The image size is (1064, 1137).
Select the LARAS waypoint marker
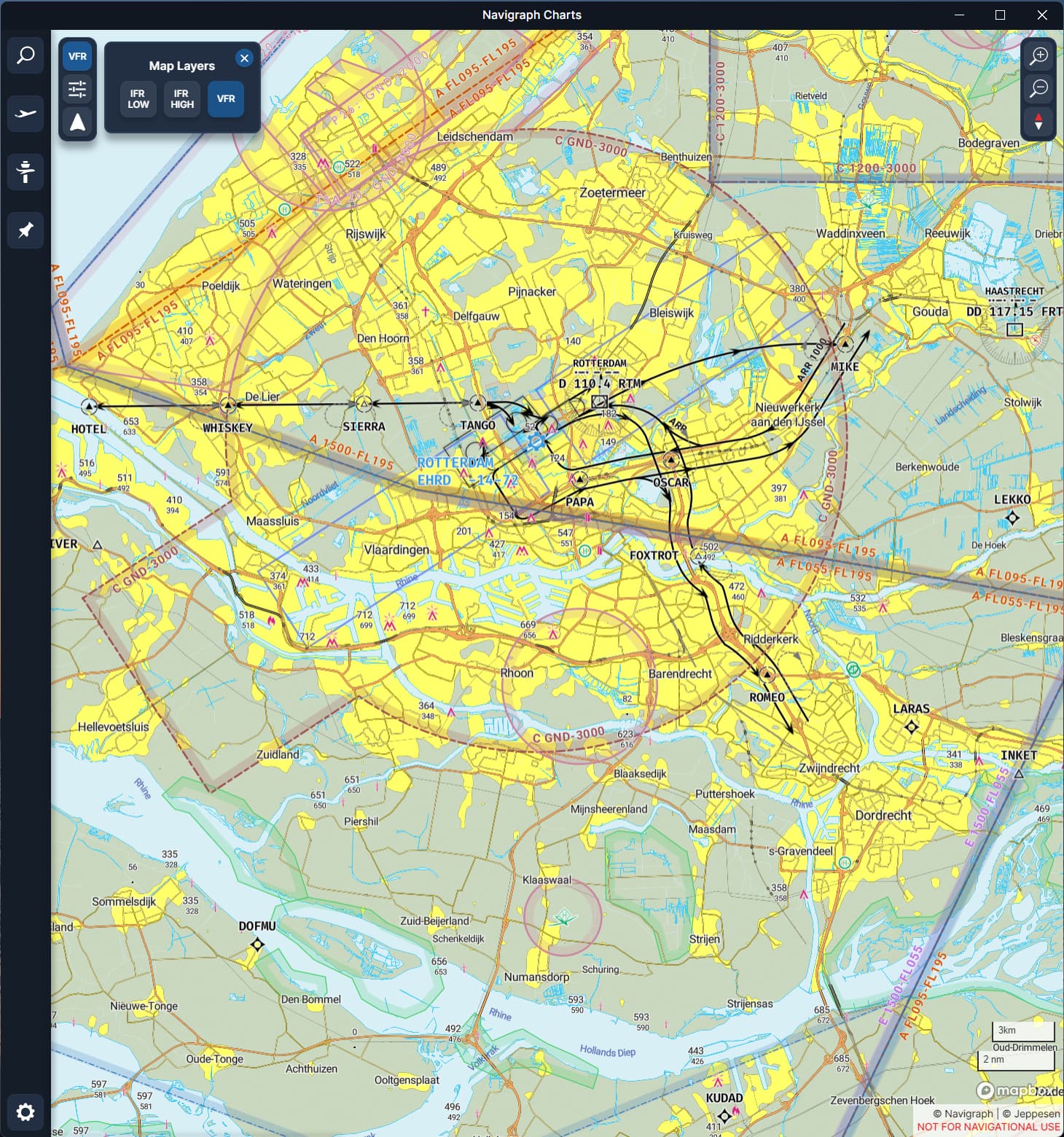(911, 727)
